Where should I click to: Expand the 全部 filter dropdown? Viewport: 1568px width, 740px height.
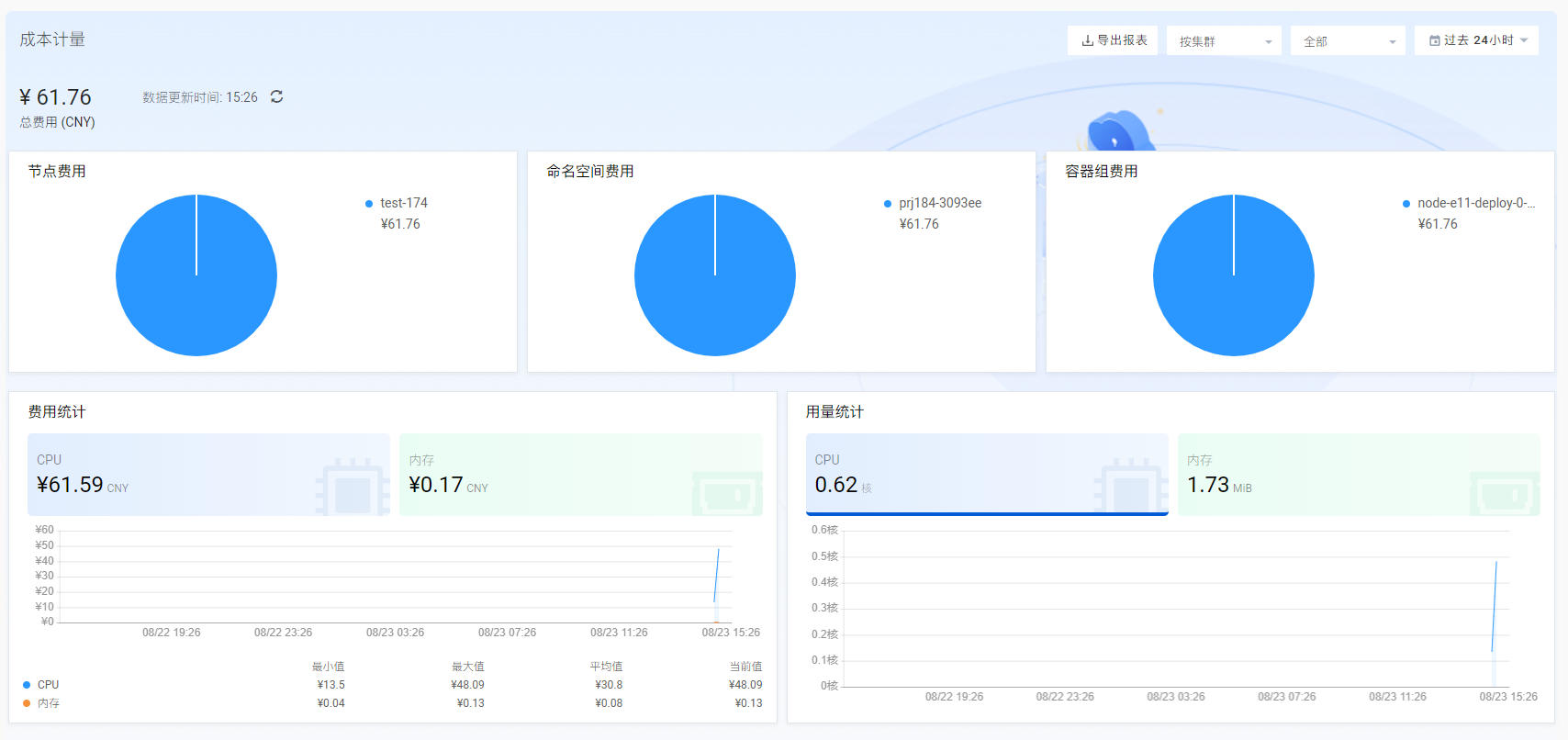tap(1347, 41)
